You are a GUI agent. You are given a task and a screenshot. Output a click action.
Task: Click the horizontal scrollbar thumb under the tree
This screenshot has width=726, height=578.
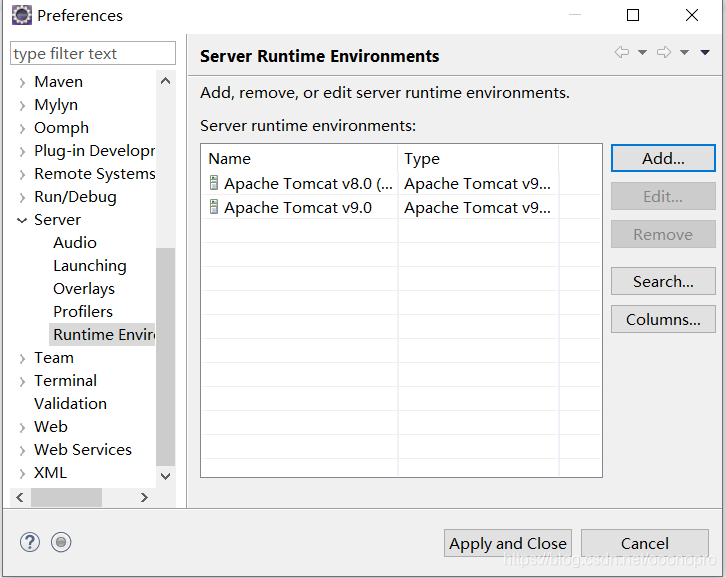click(x=66, y=497)
